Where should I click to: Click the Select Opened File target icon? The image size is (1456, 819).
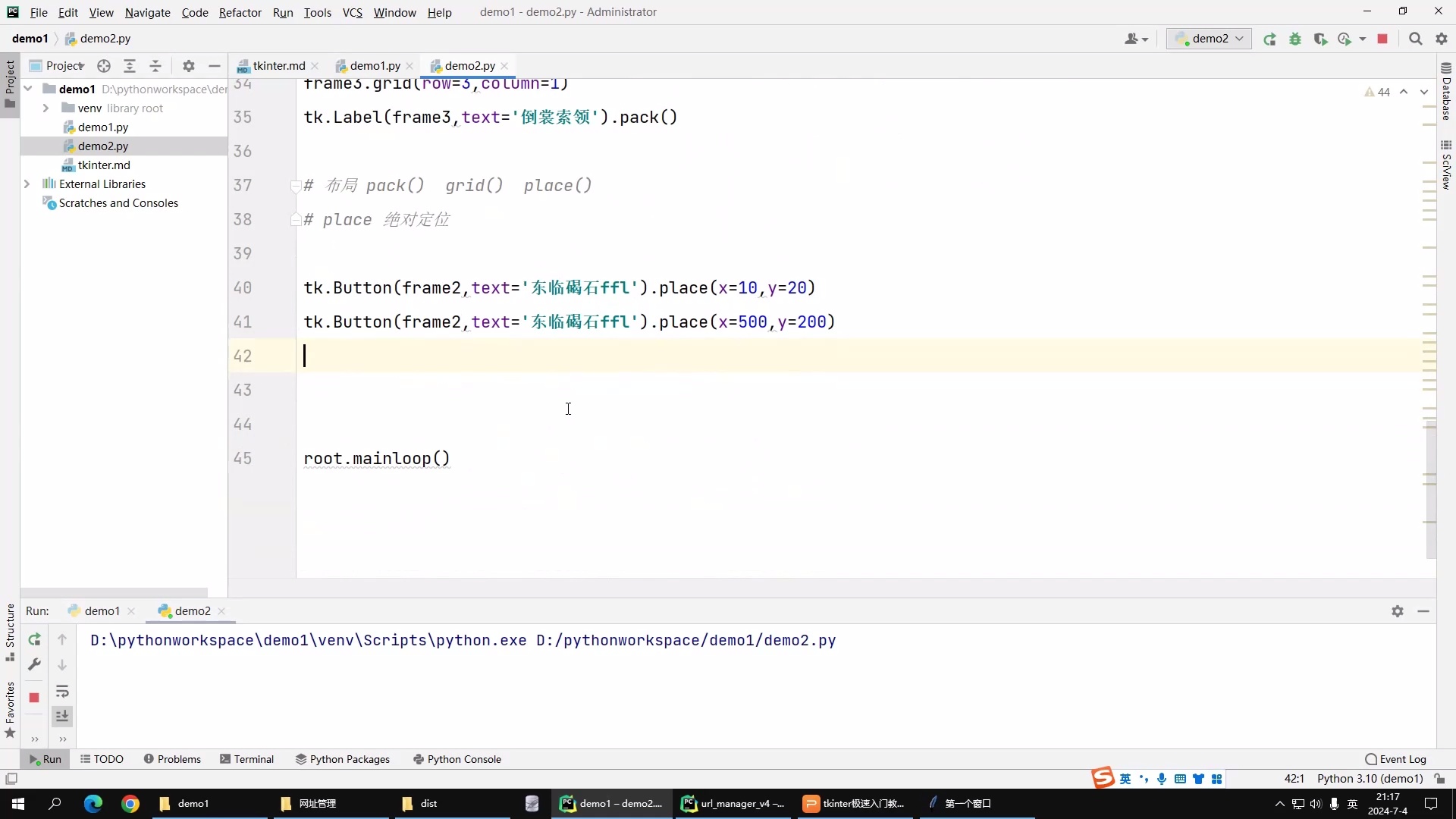(x=104, y=66)
